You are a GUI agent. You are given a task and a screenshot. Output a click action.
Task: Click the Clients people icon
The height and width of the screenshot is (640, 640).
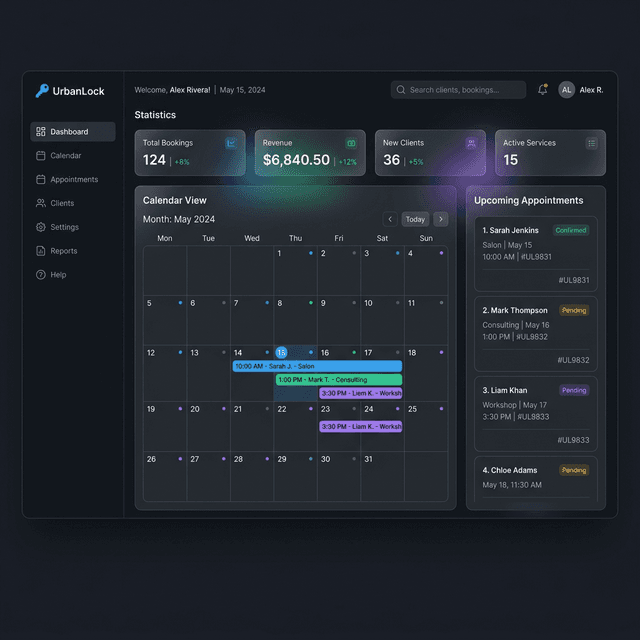[41, 203]
